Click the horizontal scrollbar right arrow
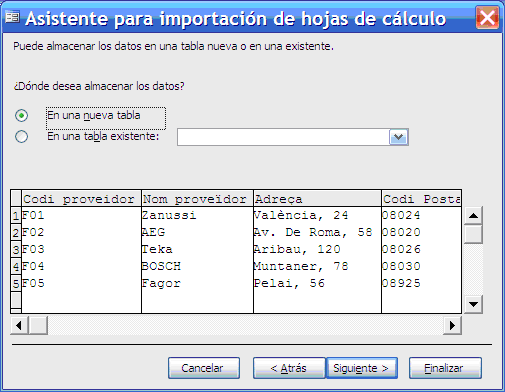The height and width of the screenshot is (392, 505). [452, 325]
